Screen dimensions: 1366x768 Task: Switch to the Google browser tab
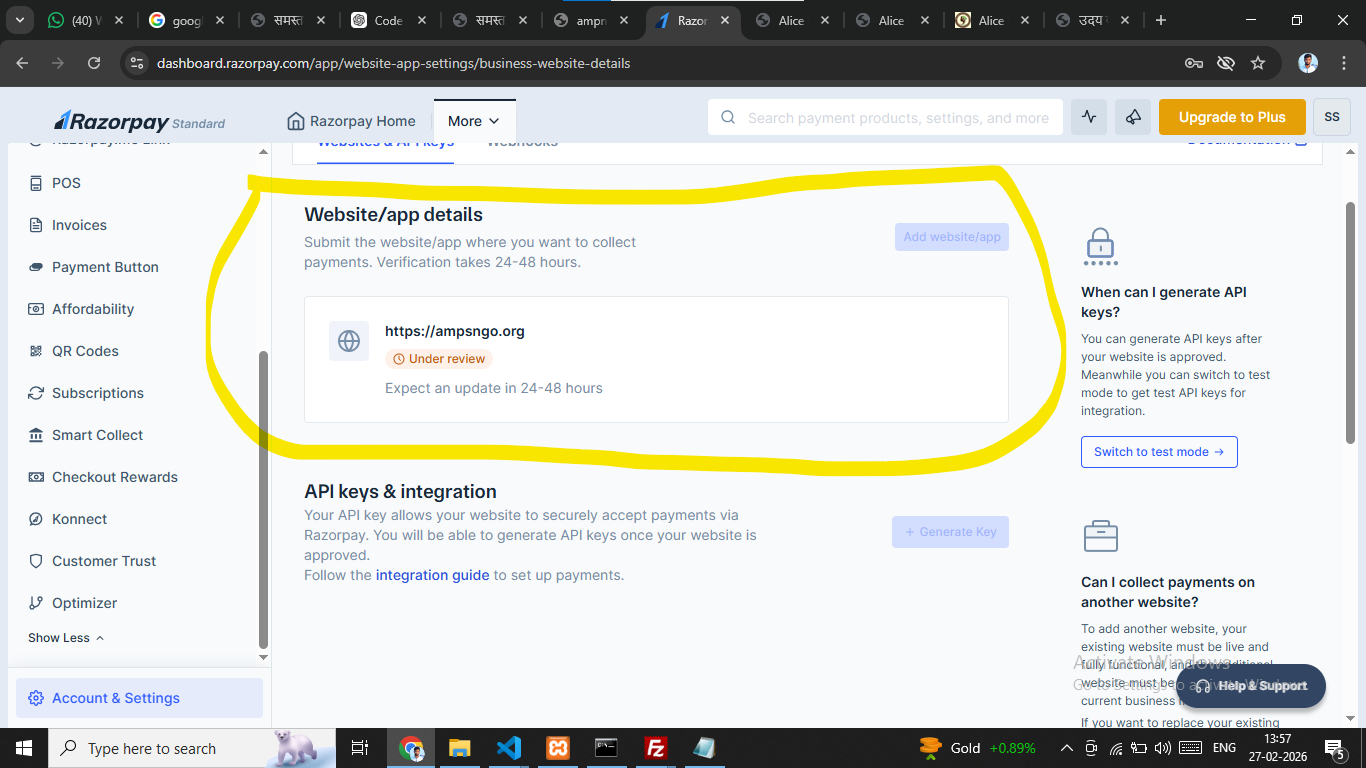point(186,20)
